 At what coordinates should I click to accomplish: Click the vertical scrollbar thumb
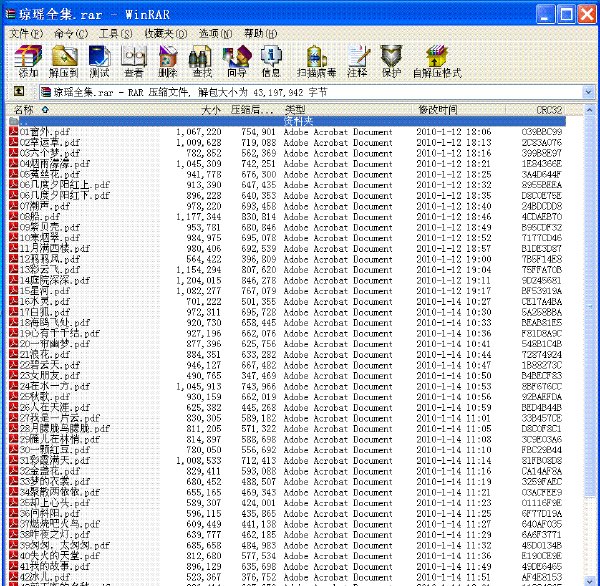pos(589,305)
